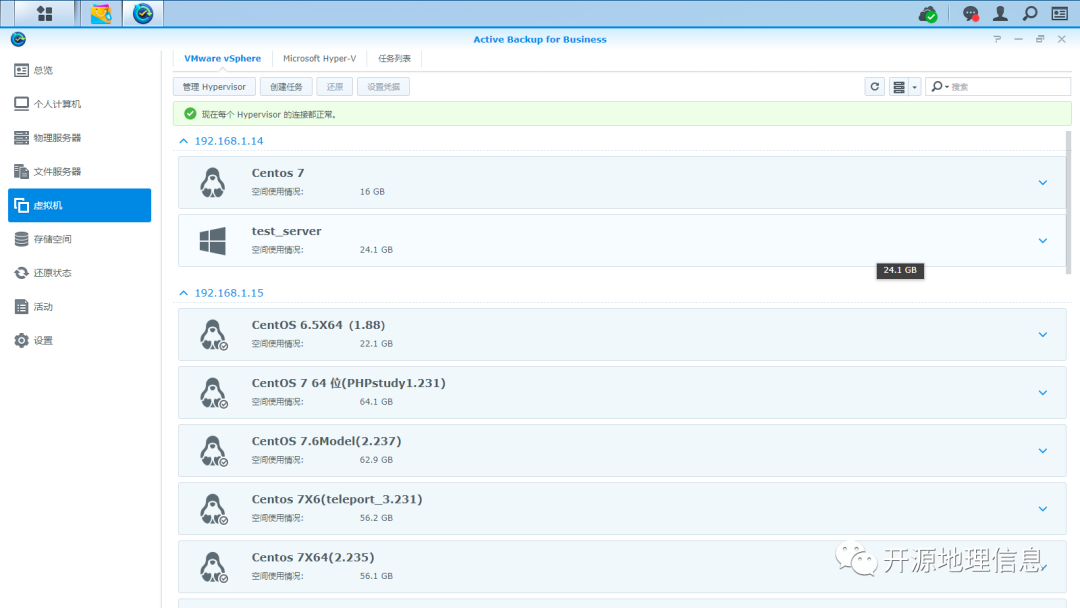1080x608 pixels.
Task: Click Linux icon of CentOS 6.5X64 (1.88)
Action: pyautogui.click(x=213, y=335)
